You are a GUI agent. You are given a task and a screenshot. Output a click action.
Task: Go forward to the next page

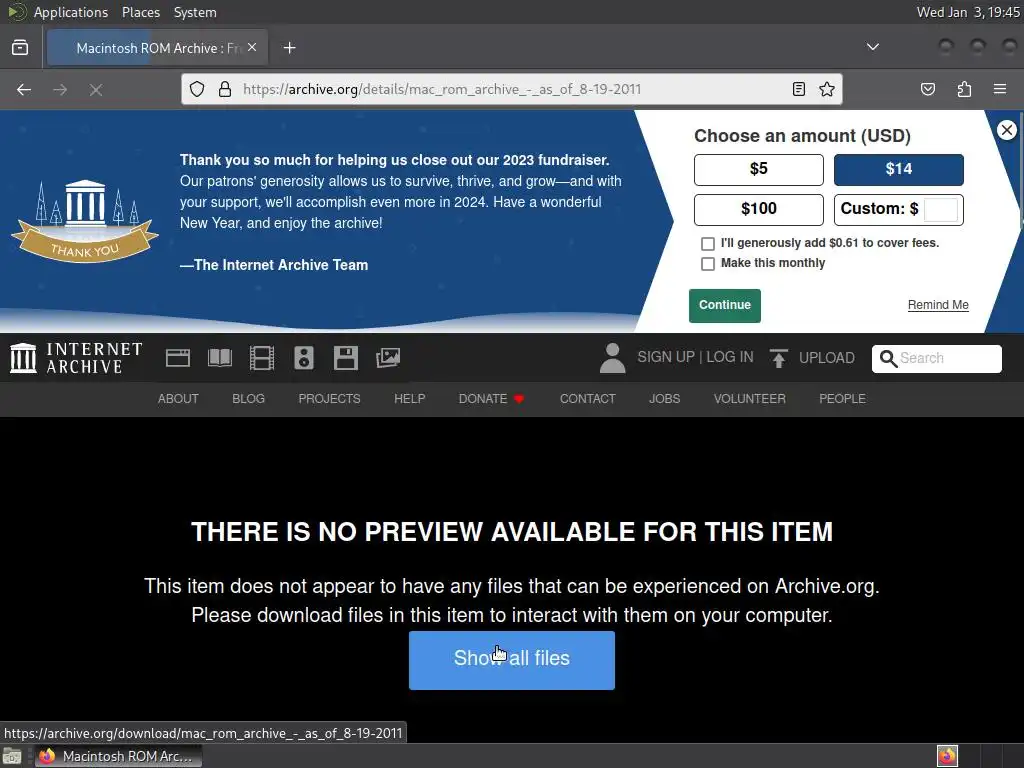click(x=60, y=89)
